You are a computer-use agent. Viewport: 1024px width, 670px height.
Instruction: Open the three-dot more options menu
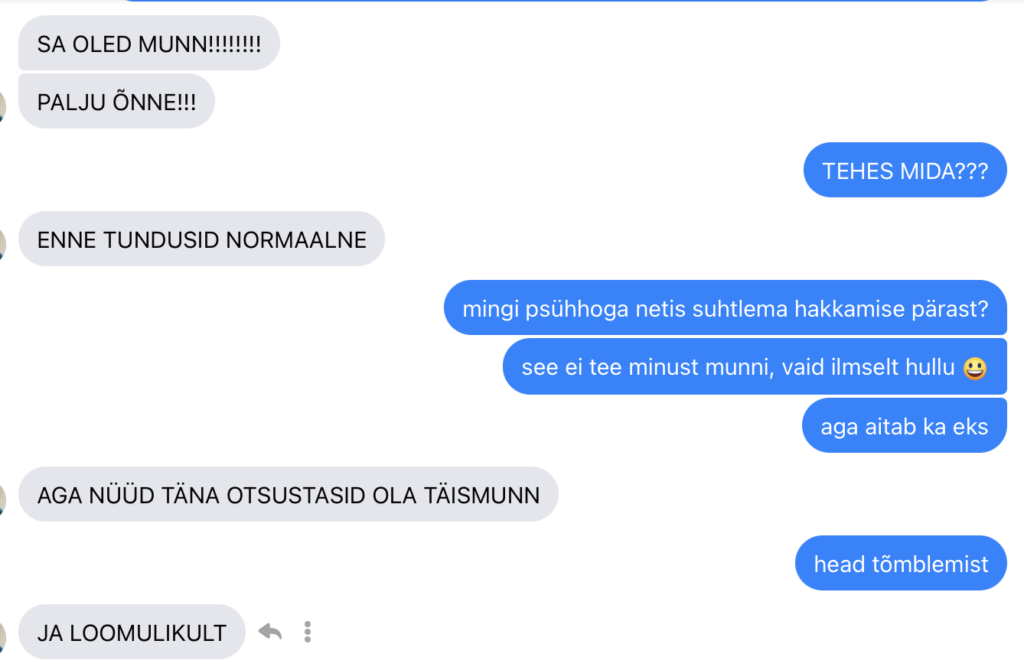pos(308,631)
